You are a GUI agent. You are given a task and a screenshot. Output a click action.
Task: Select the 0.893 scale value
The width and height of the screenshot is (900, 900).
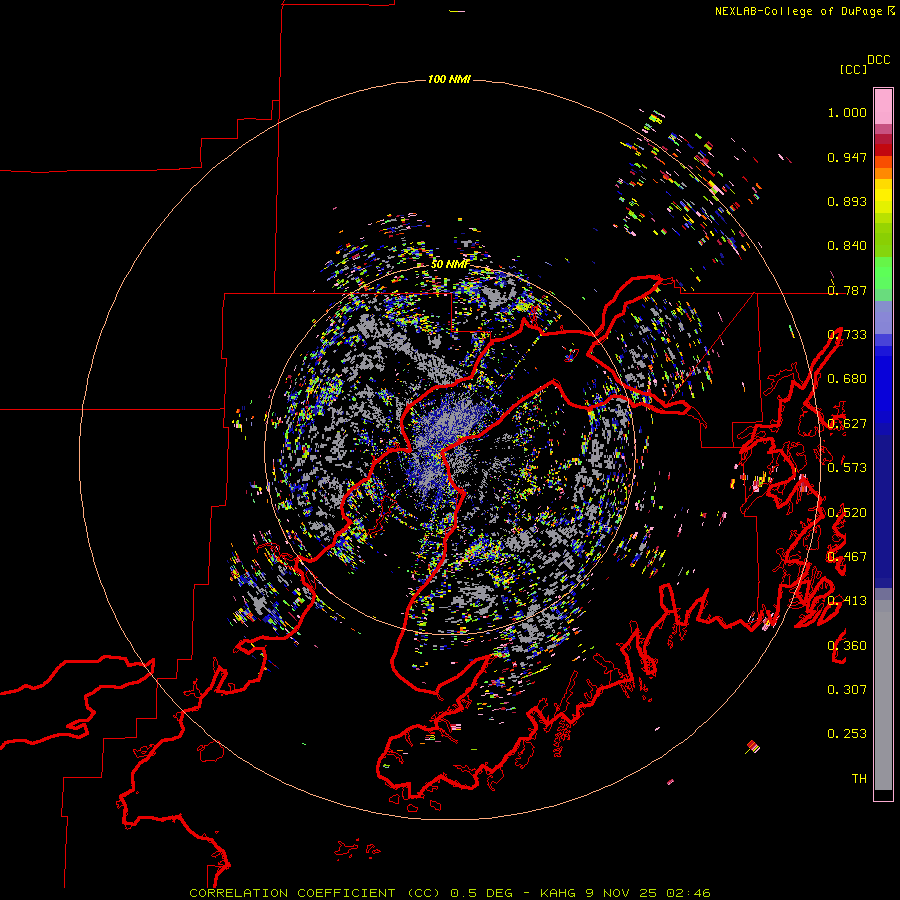pos(847,201)
